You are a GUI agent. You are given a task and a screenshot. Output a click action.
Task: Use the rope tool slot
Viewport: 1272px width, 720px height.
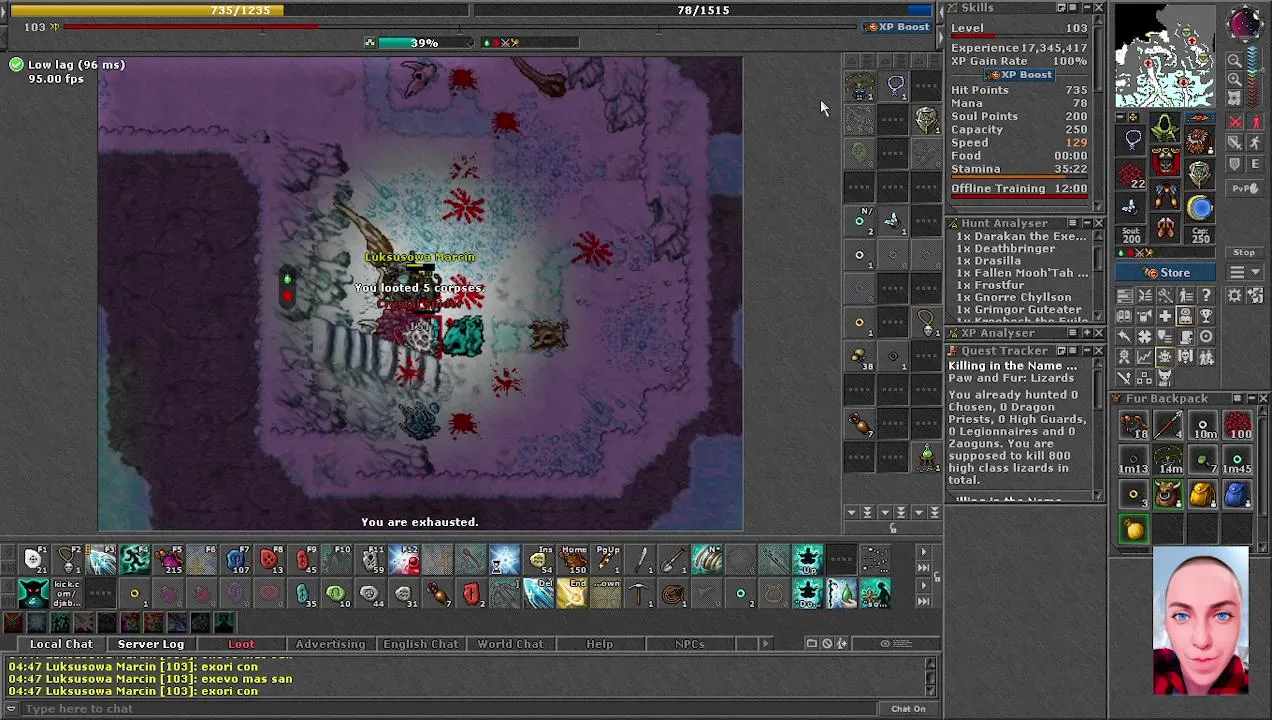click(674, 594)
